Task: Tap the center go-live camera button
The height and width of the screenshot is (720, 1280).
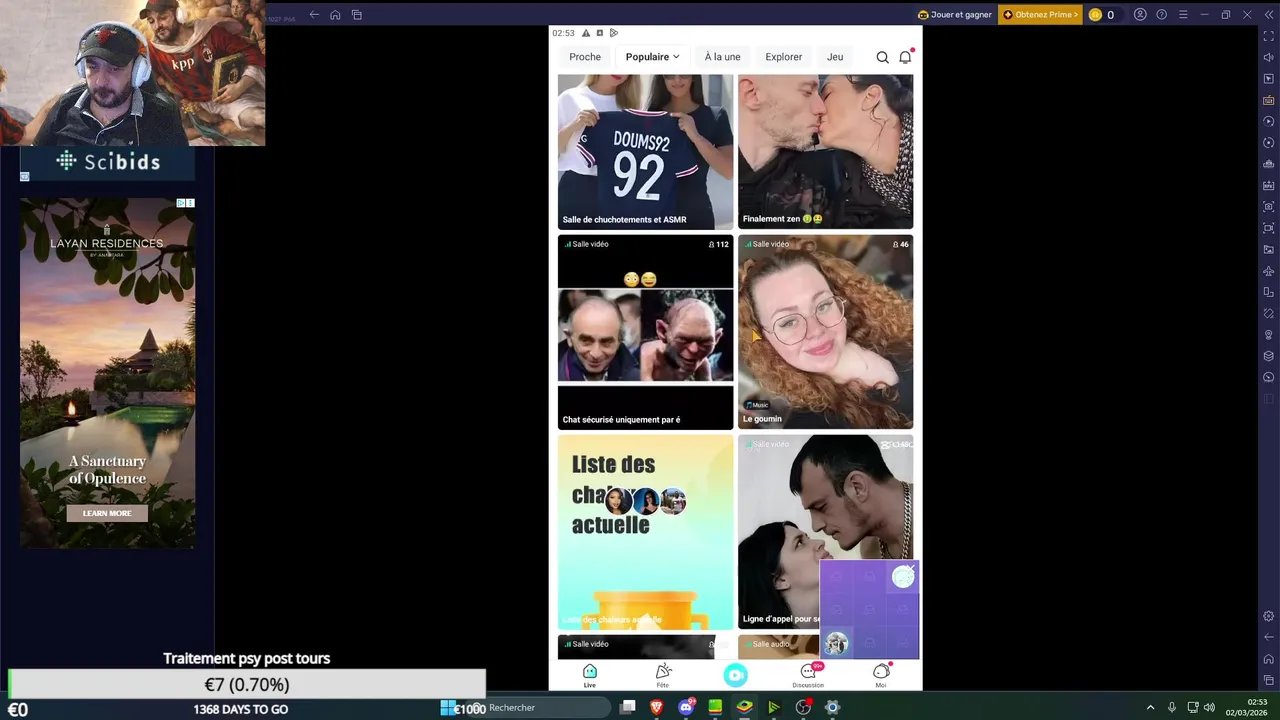Action: (x=735, y=675)
